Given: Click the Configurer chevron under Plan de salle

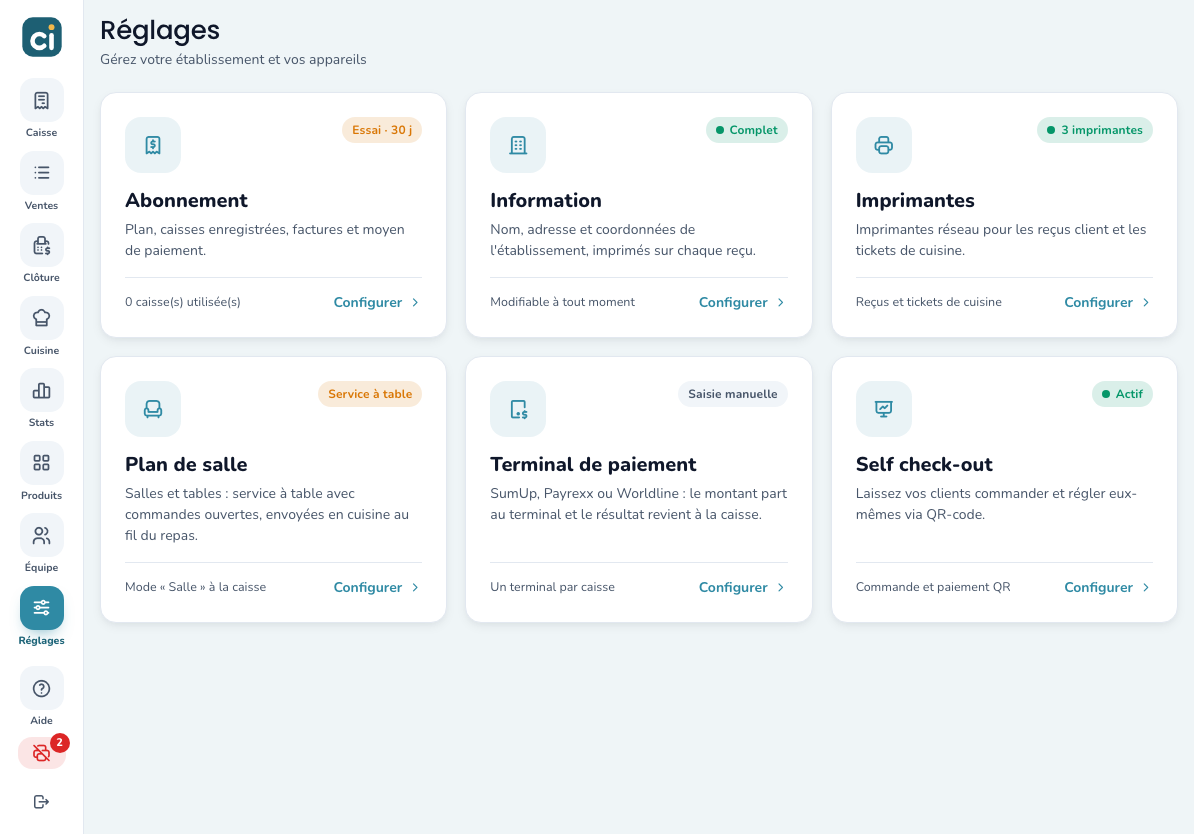Looking at the screenshot, I should 415,587.
